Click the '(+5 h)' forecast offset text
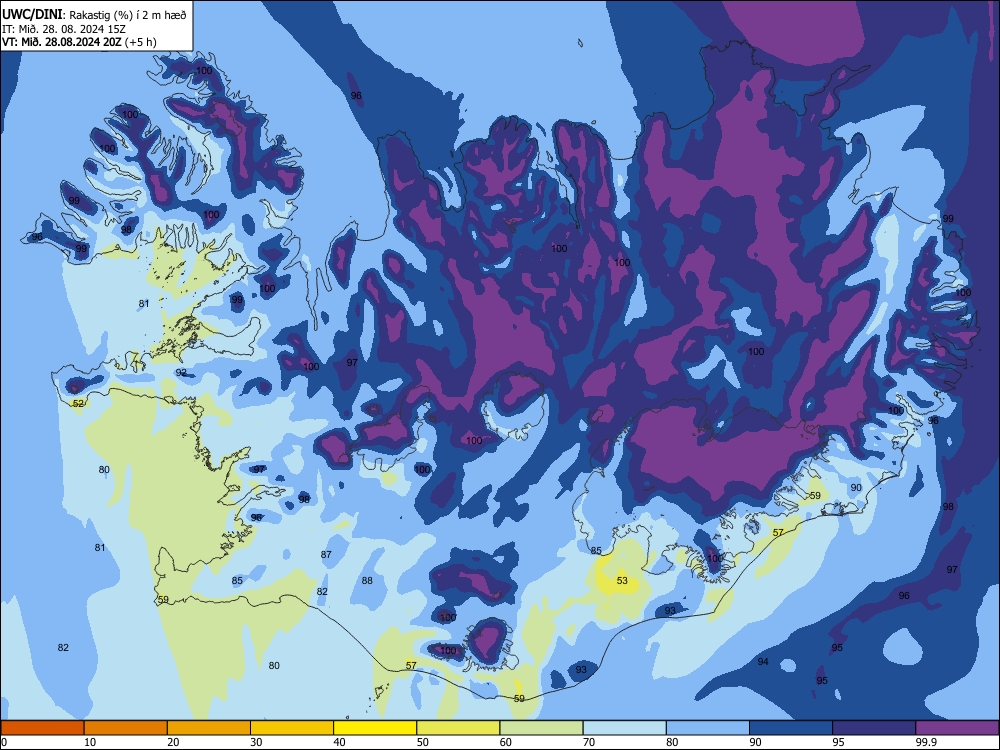 point(140,42)
